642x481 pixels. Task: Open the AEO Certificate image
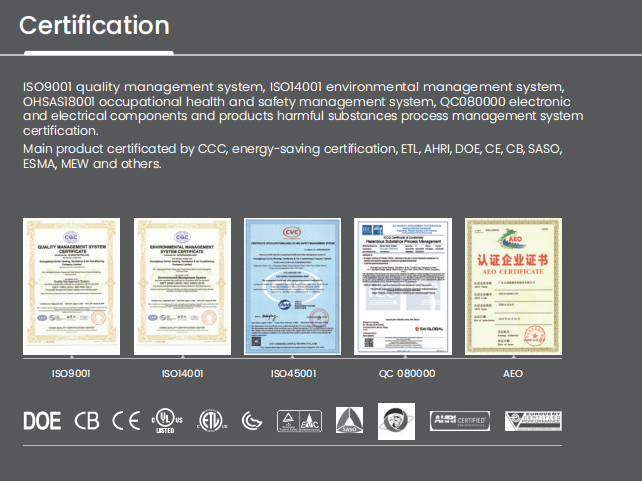513,286
